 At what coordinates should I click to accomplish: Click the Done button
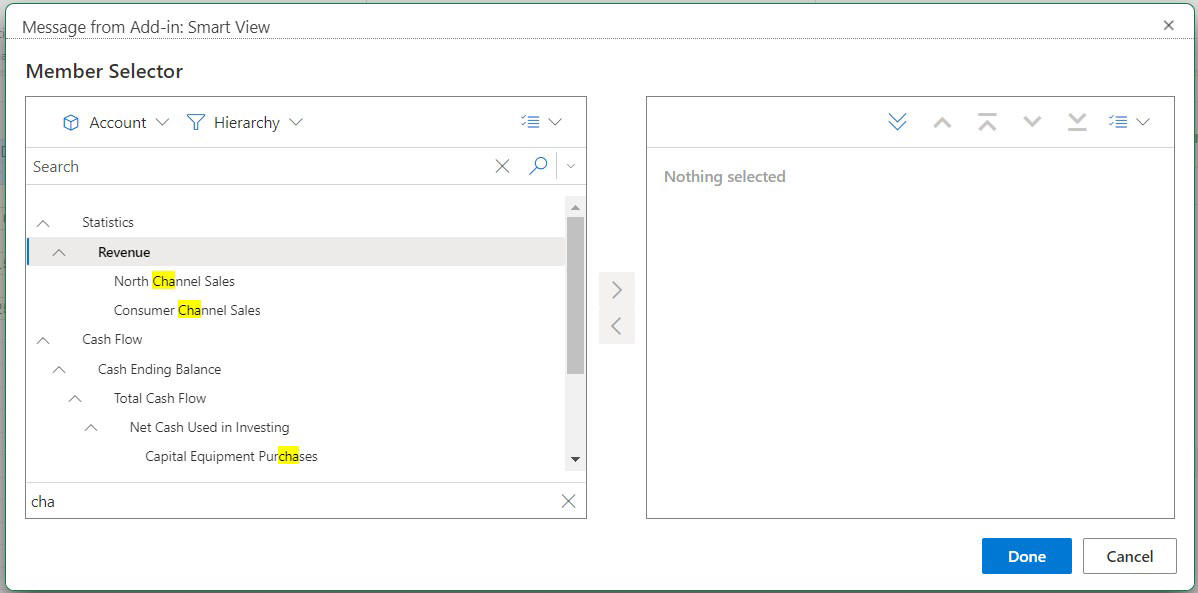point(1026,556)
